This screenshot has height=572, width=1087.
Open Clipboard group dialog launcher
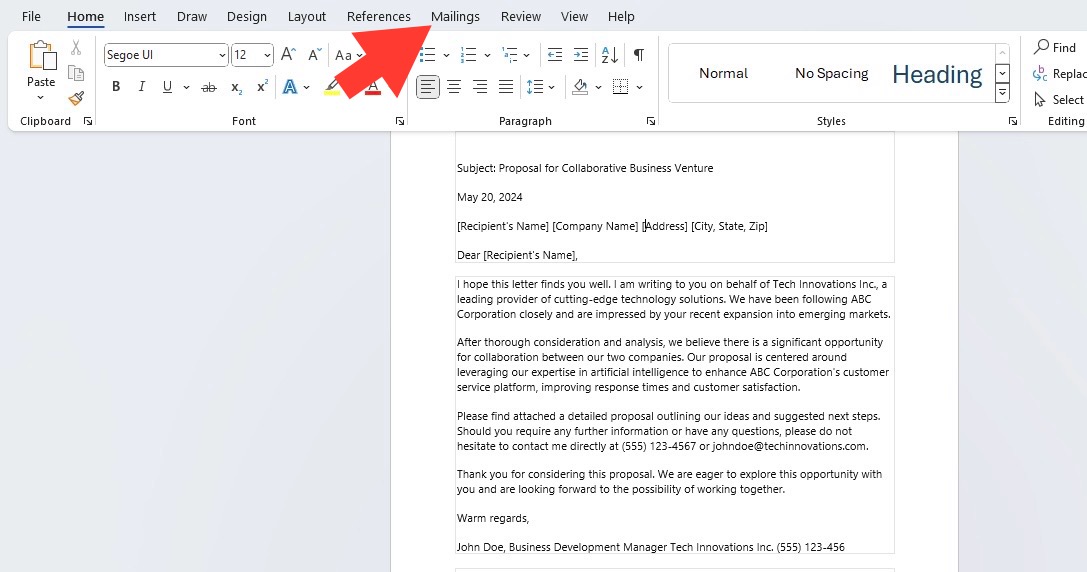tap(88, 121)
